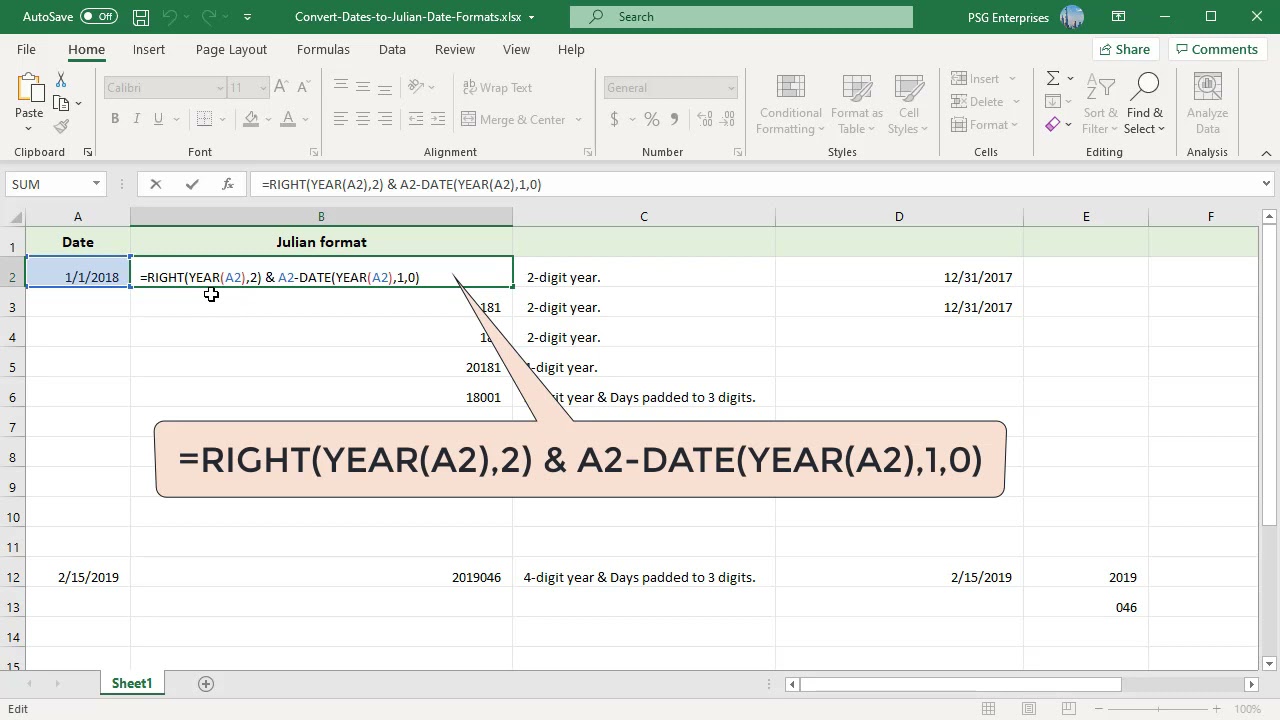
Task: Toggle Underline formatting
Action: [158, 119]
